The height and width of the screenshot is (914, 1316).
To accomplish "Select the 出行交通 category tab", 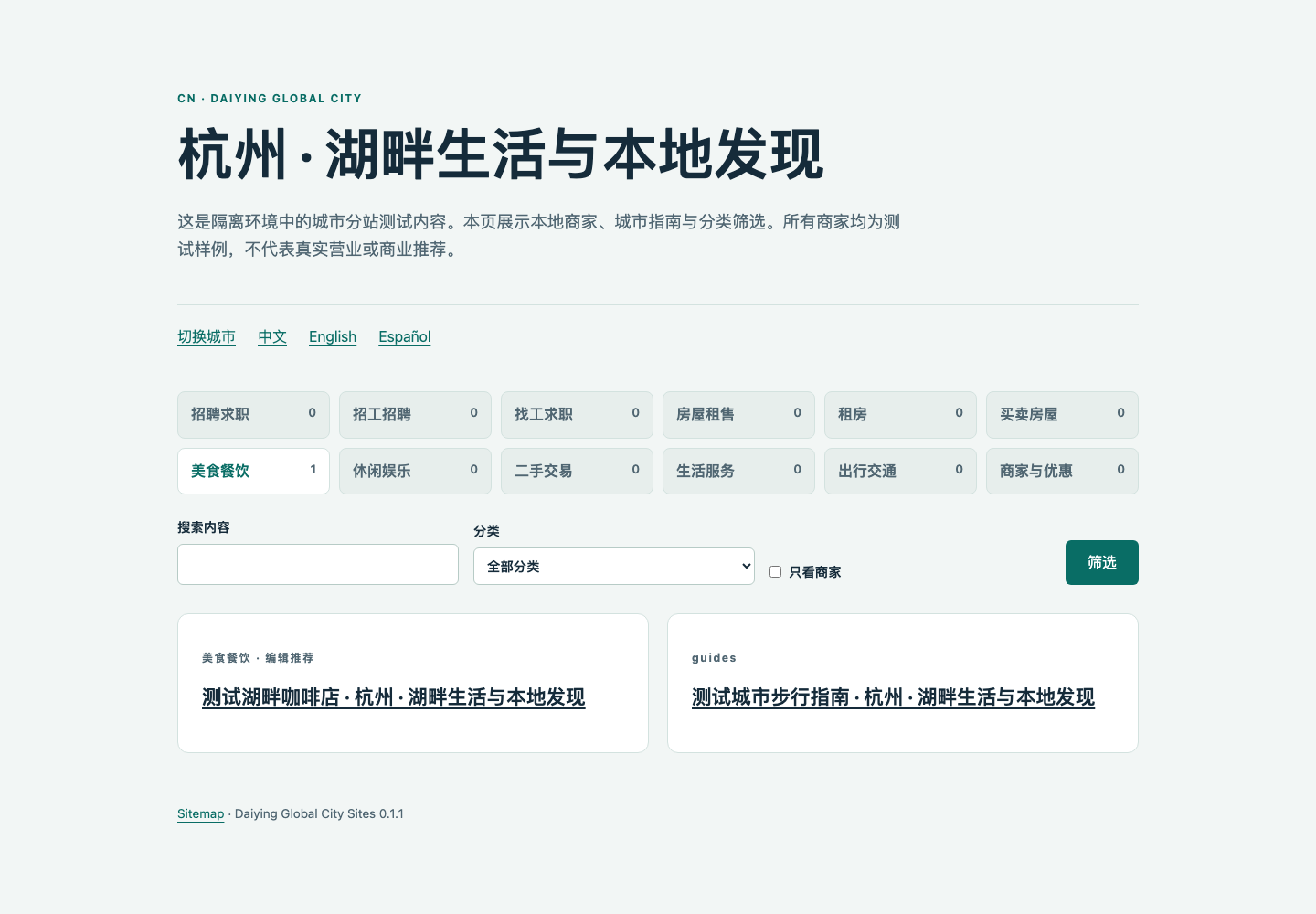I will coord(900,471).
